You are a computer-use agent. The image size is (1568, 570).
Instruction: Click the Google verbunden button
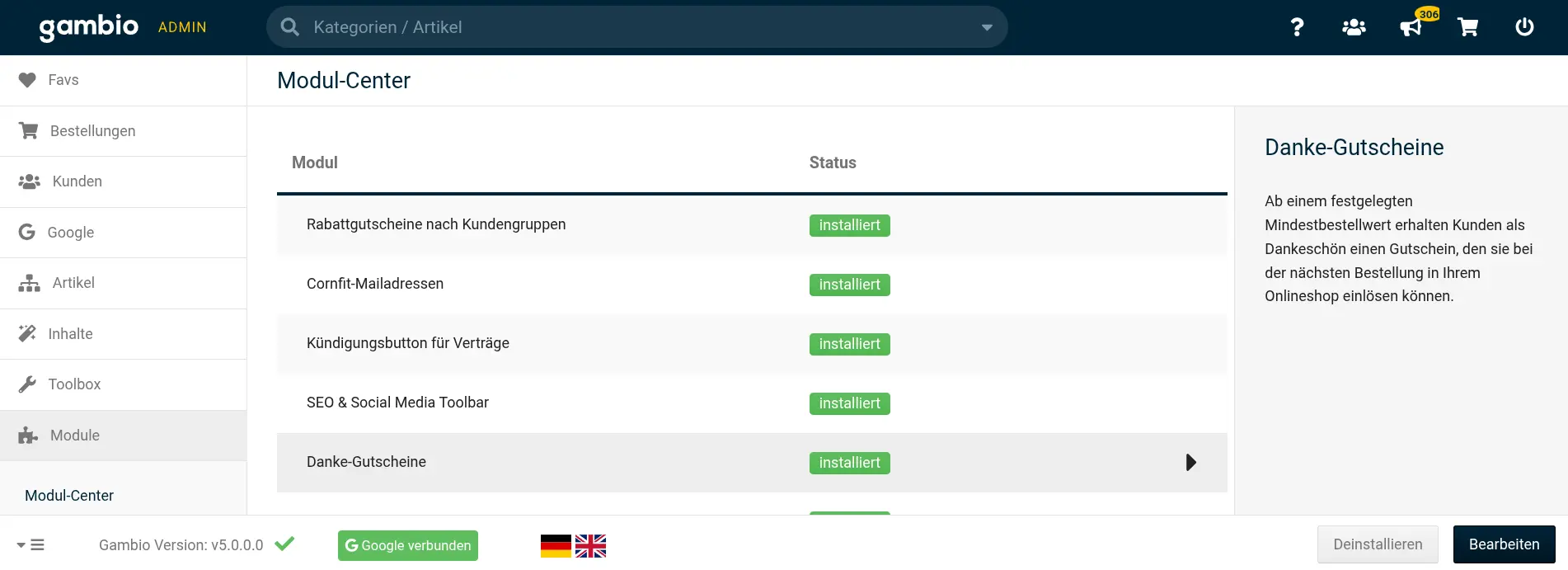click(408, 545)
